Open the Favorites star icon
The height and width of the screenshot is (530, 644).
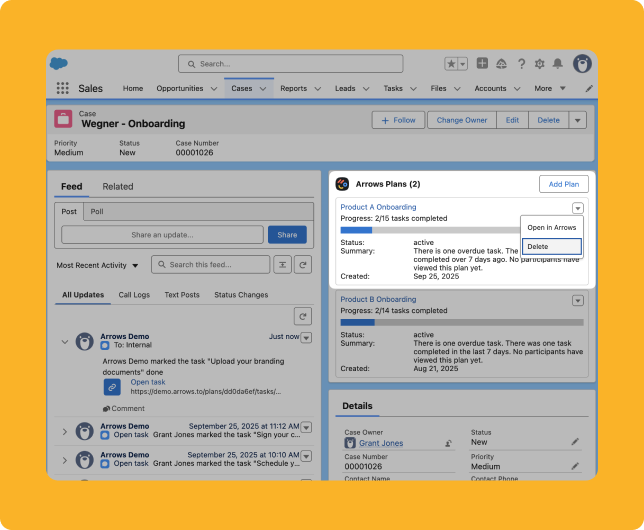click(x=451, y=64)
